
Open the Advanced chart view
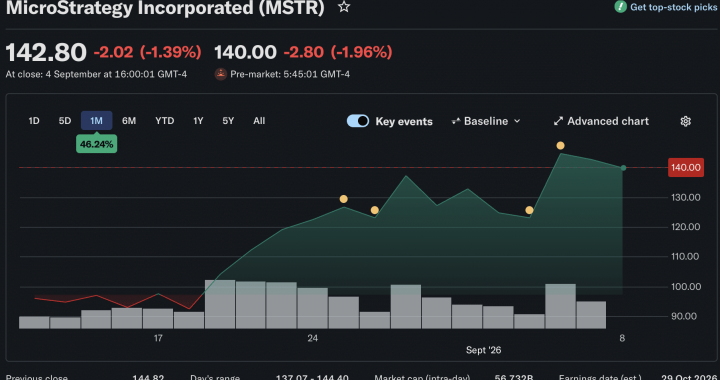pos(601,121)
